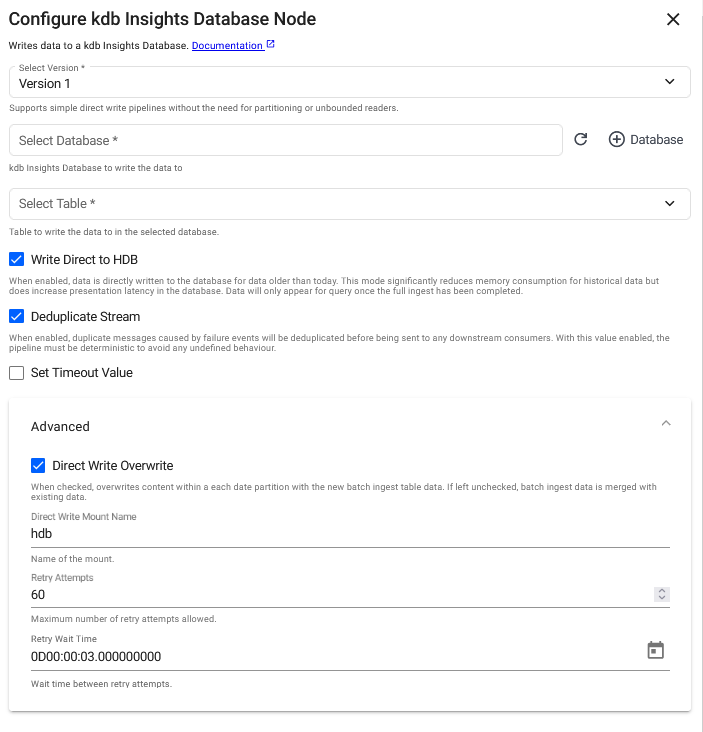Click the Write Direct to HDB label

click(84, 260)
